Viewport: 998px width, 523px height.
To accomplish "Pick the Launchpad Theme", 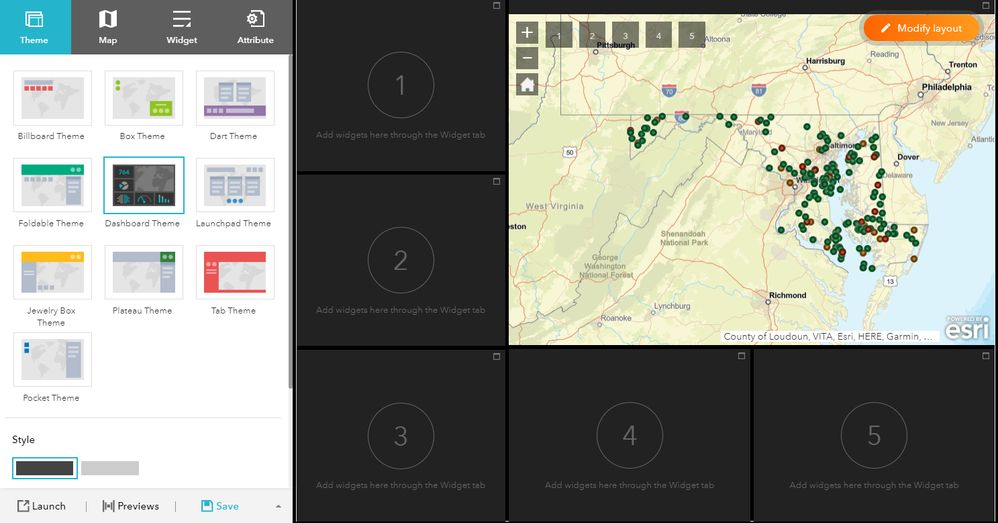I will (x=235, y=185).
